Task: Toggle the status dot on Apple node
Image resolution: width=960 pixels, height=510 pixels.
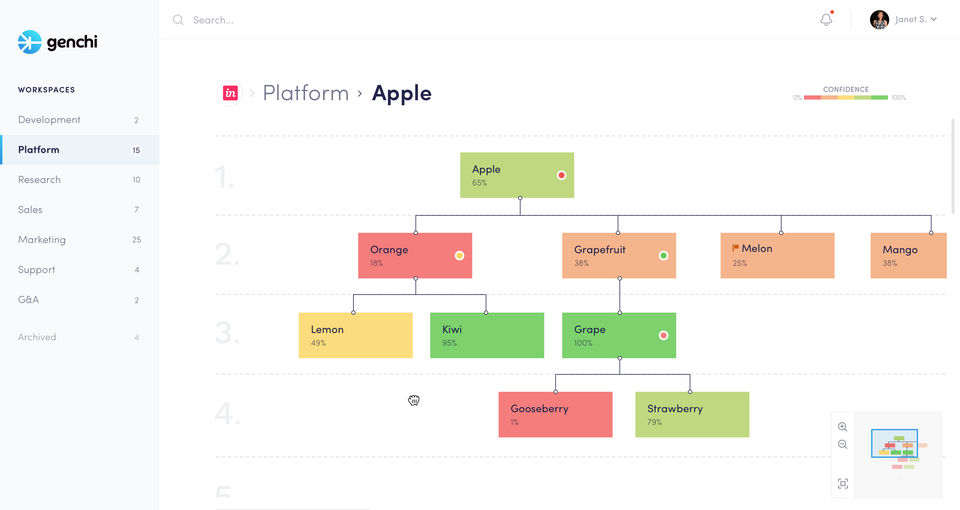Action: [561, 175]
